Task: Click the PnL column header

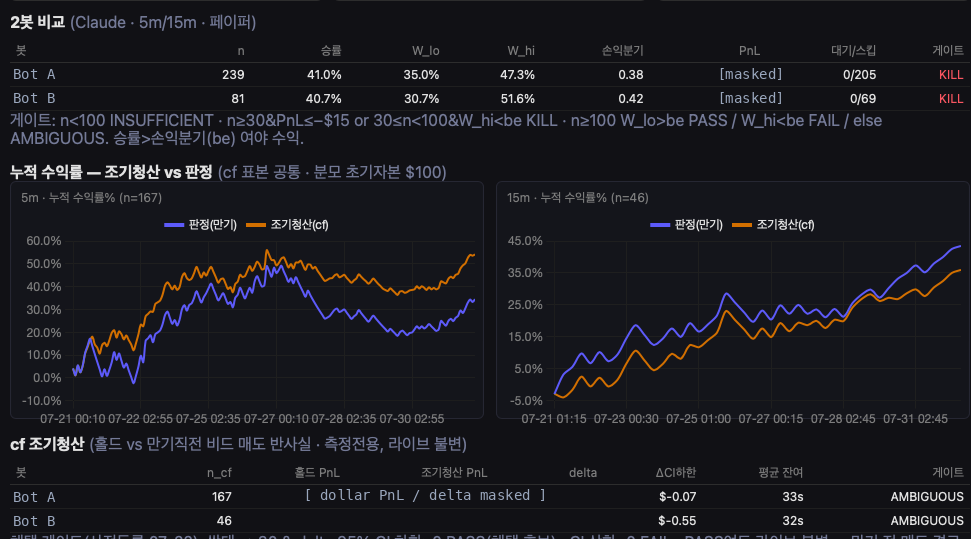Action: (x=749, y=51)
